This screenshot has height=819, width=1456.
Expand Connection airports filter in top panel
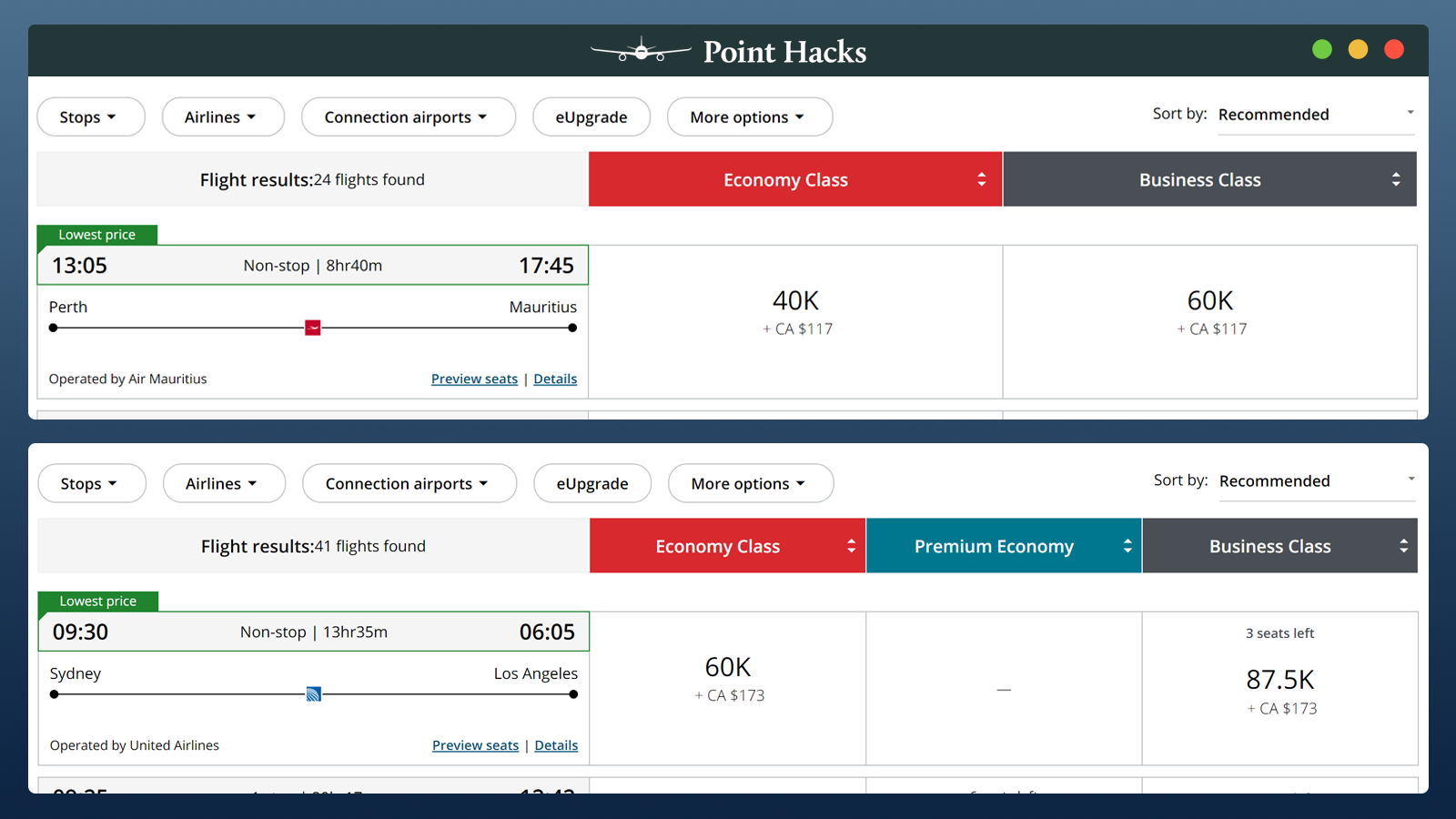coord(409,116)
